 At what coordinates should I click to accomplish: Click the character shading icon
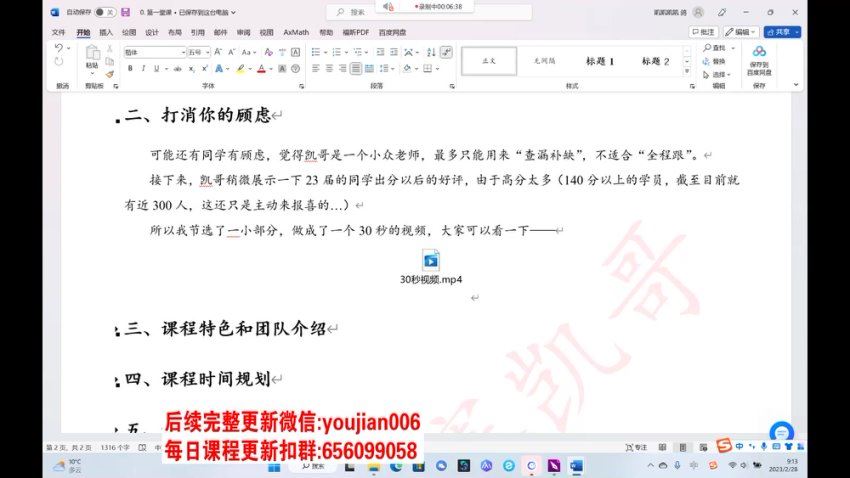(282, 69)
